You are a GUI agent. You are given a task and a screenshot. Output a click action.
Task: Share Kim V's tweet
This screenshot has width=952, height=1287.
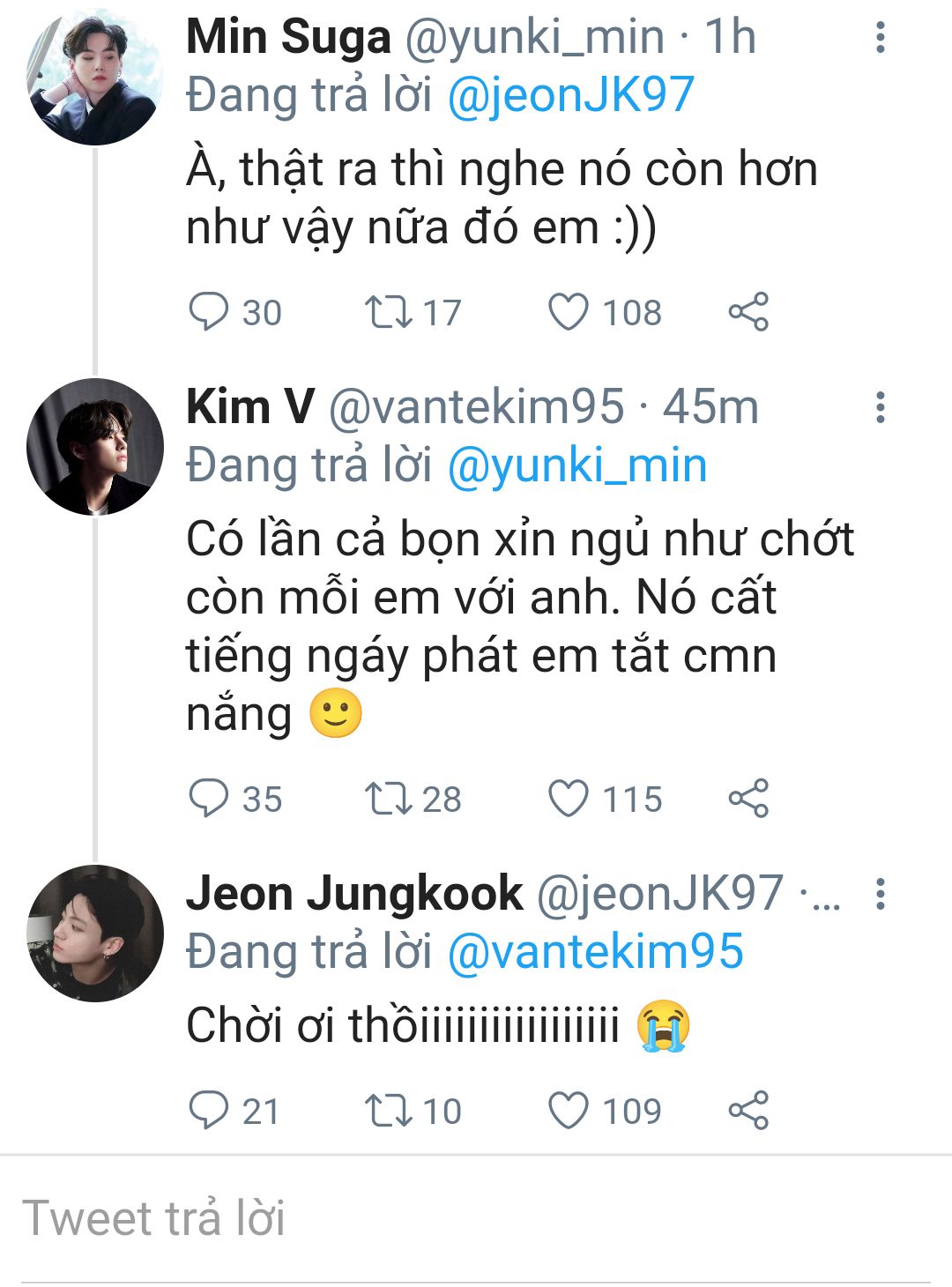tap(748, 799)
